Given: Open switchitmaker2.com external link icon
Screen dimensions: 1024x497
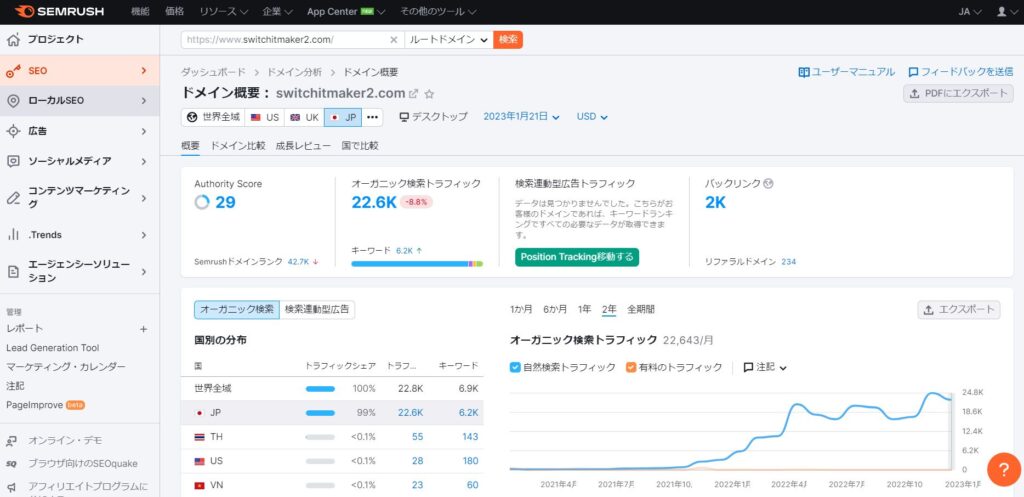Looking at the screenshot, I should [x=413, y=94].
